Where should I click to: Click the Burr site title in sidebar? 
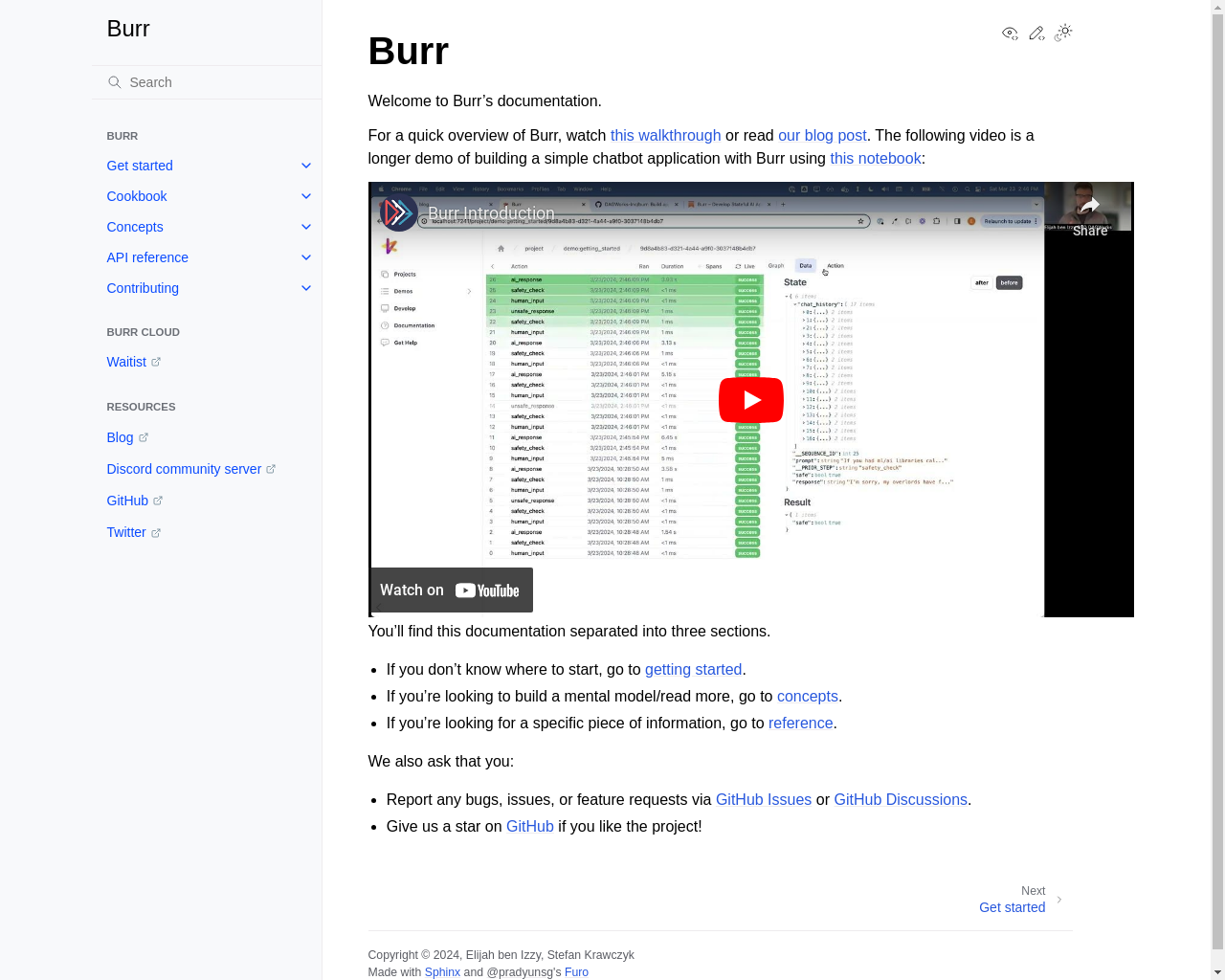(x=128, y=29)
